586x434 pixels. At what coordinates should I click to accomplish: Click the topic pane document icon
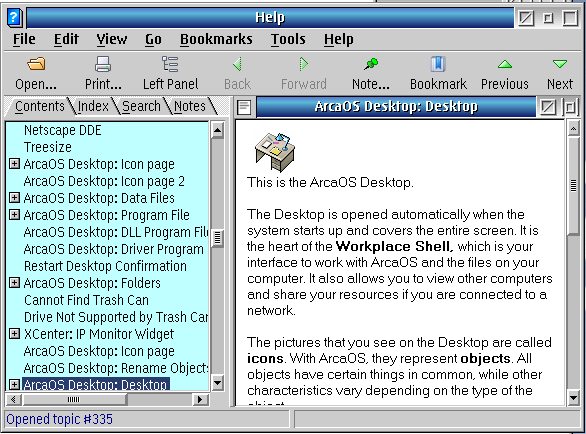244,107
